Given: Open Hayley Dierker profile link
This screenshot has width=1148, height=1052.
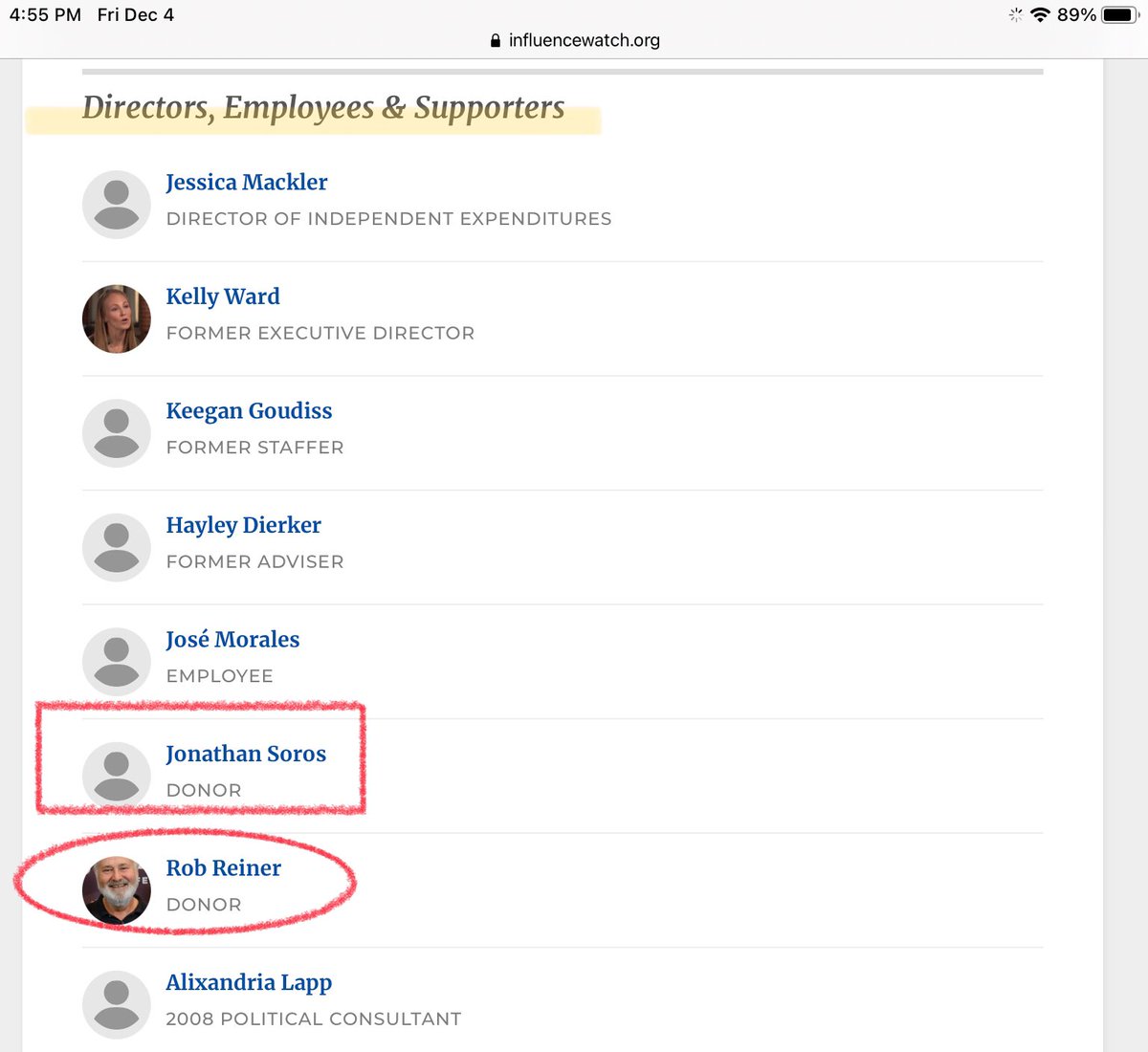Looking at the screenshot, I should (243, 526).
